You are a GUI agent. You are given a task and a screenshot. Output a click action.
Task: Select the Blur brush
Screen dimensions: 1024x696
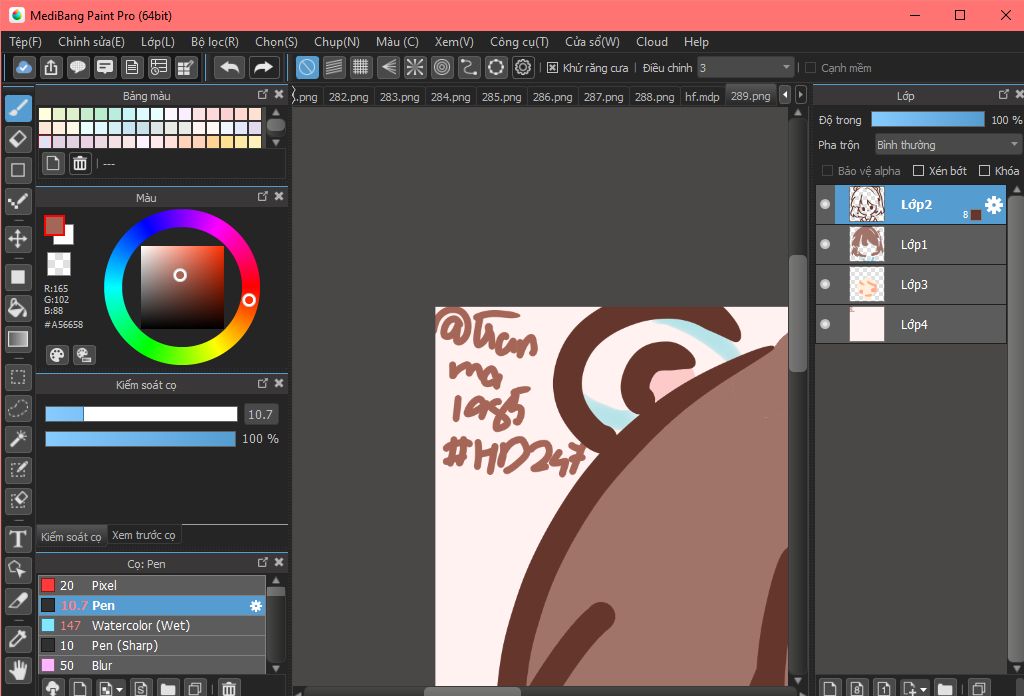coord(152,665)
